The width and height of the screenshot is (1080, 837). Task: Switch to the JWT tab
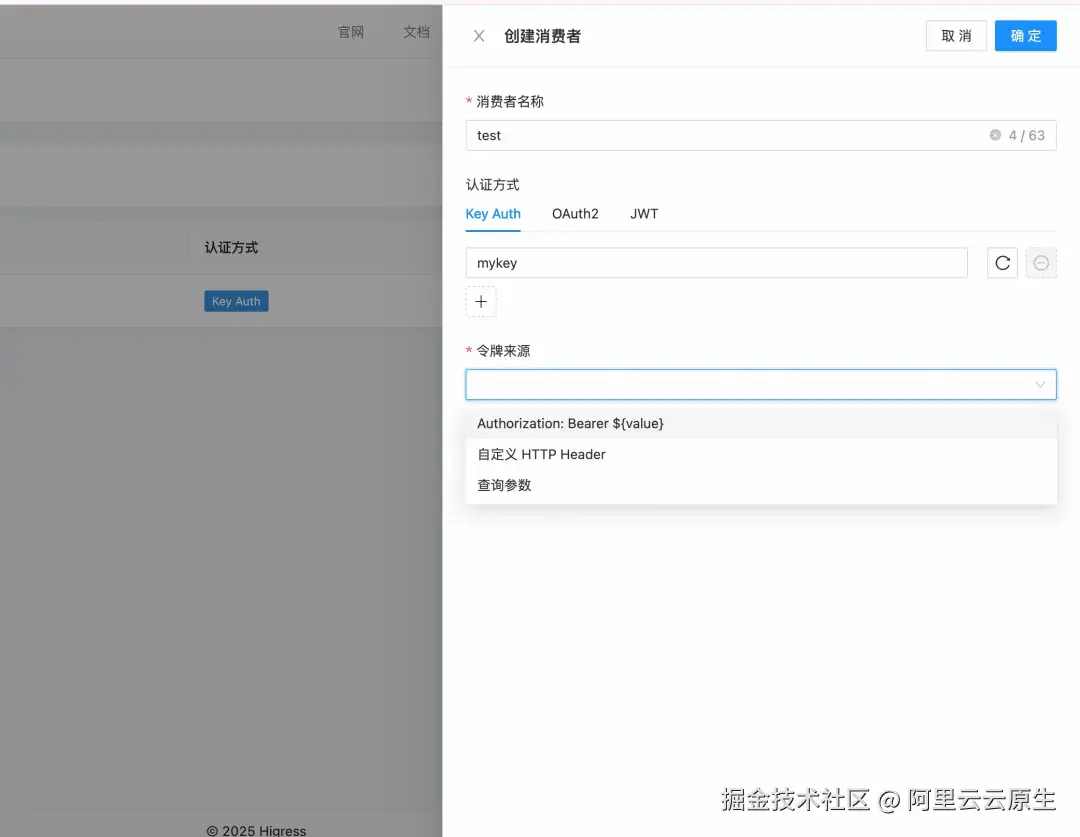click(644, 213)
